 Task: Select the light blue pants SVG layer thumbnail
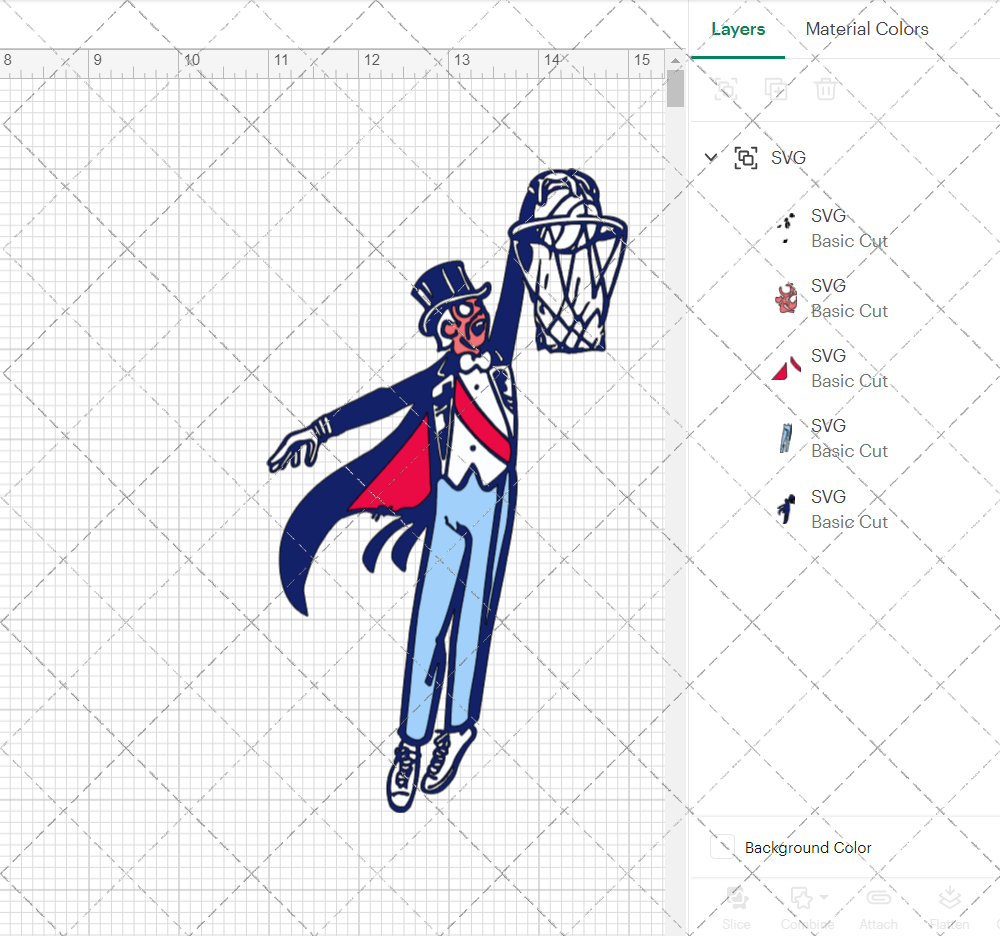786,439
